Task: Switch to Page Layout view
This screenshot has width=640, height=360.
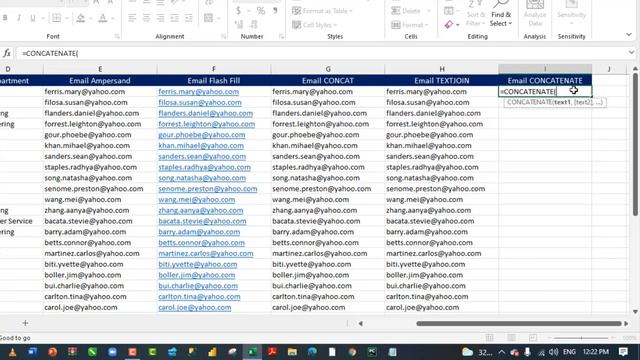Action: 511,338
